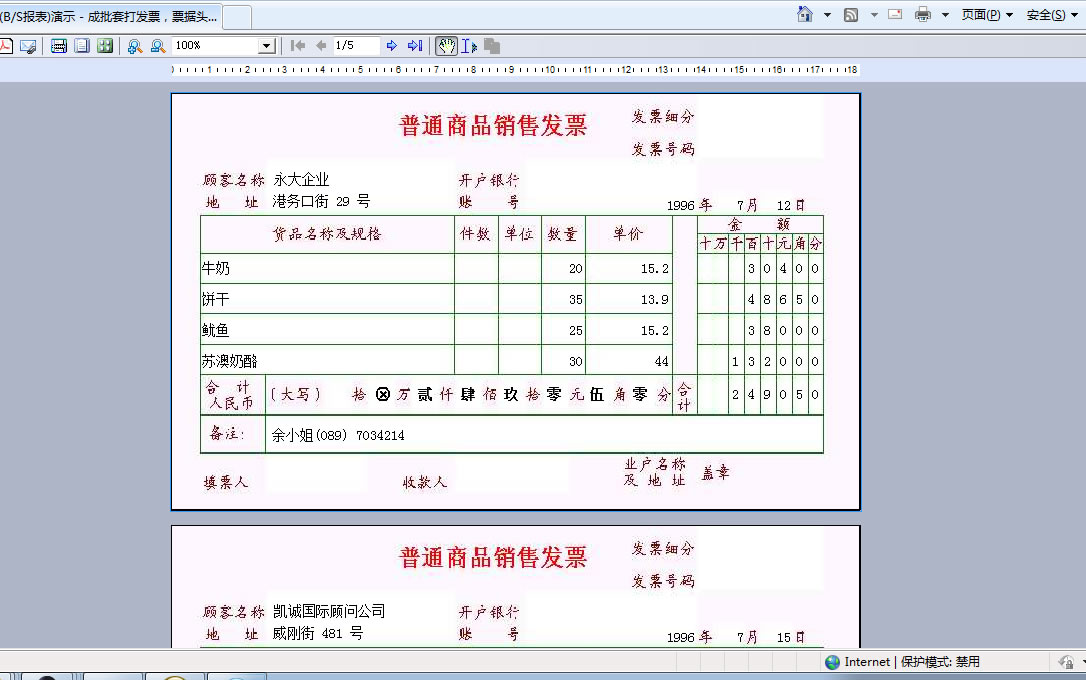Toggle the text select cursor tool

coord(469,46)
